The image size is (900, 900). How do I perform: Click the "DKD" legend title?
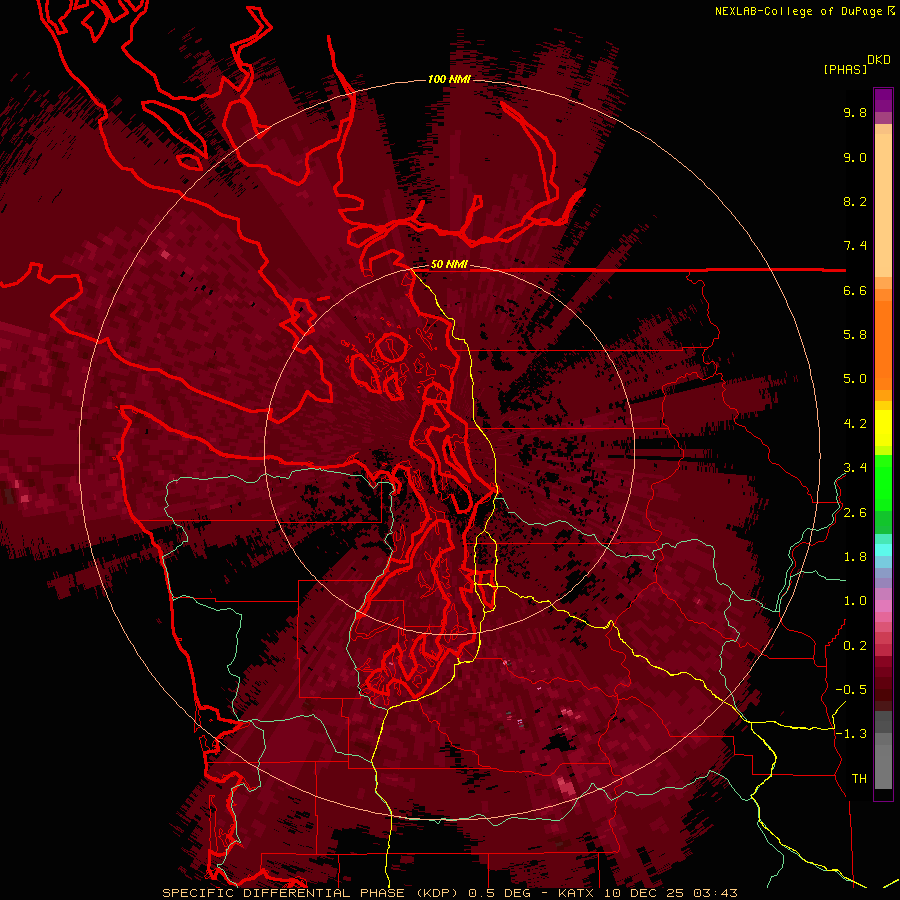(878, 60)
